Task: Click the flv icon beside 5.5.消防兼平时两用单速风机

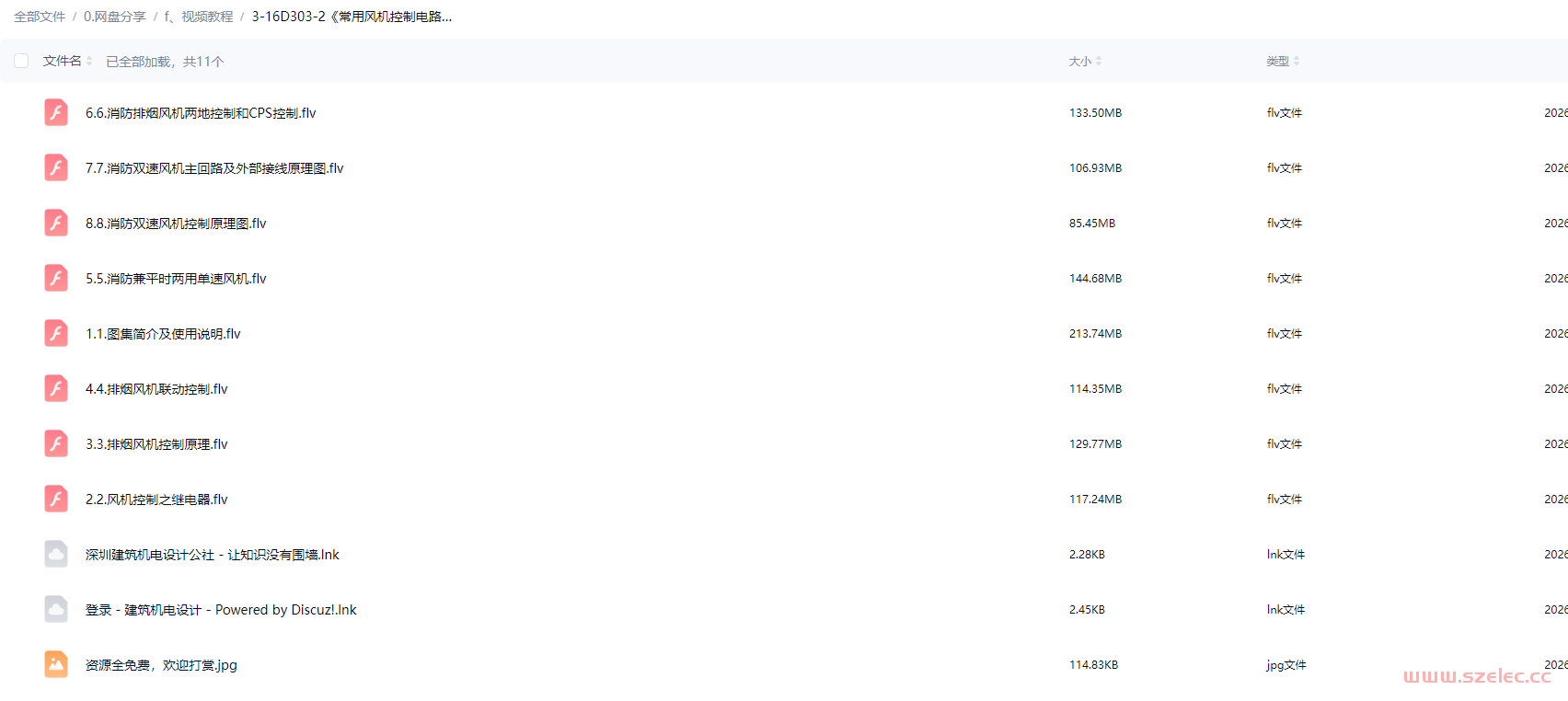Action: coord(56,278)
